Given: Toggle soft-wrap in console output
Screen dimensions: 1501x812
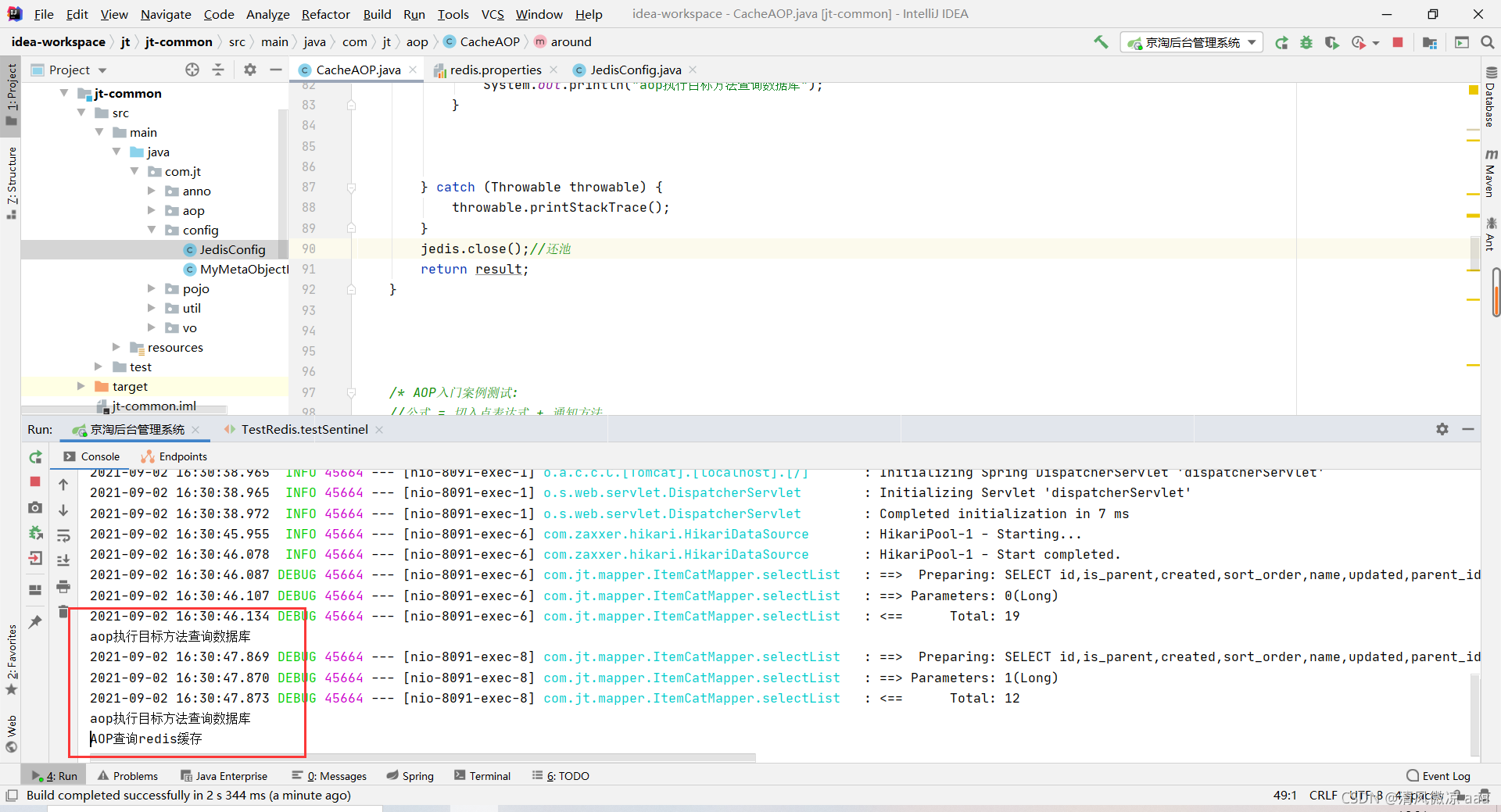Looking at the screenshot, I should click(63, 535).
